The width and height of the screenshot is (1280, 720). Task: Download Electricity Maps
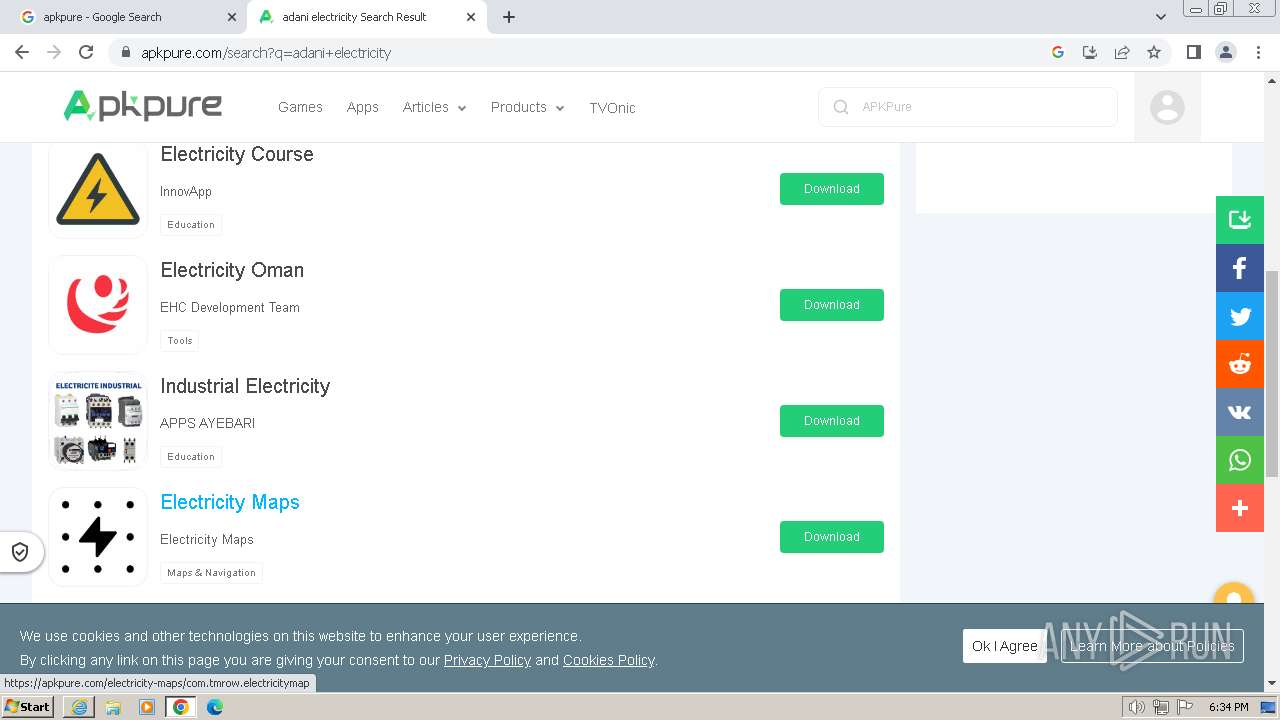[832, 537]
